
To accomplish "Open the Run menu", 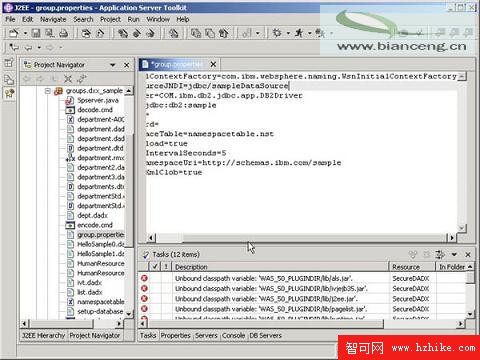I will point(133,19).
